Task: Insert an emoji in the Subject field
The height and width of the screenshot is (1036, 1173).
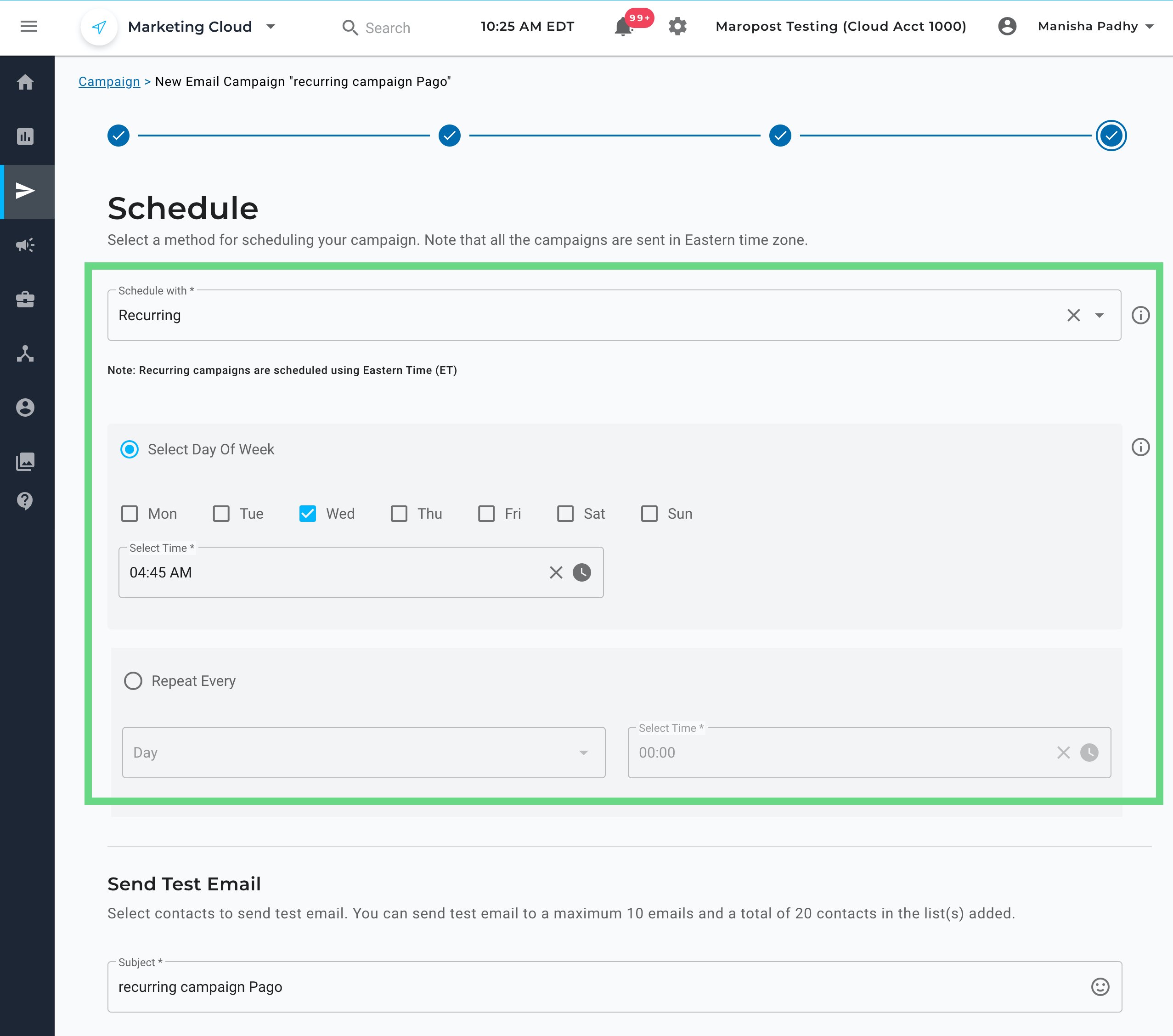Action: tap(1100, 987)
